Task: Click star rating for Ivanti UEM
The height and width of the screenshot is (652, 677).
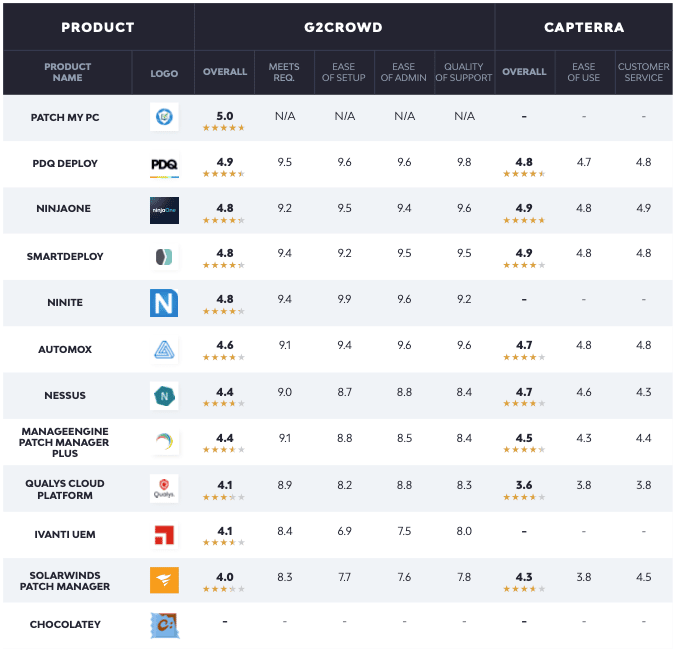Action: (224, 542)
